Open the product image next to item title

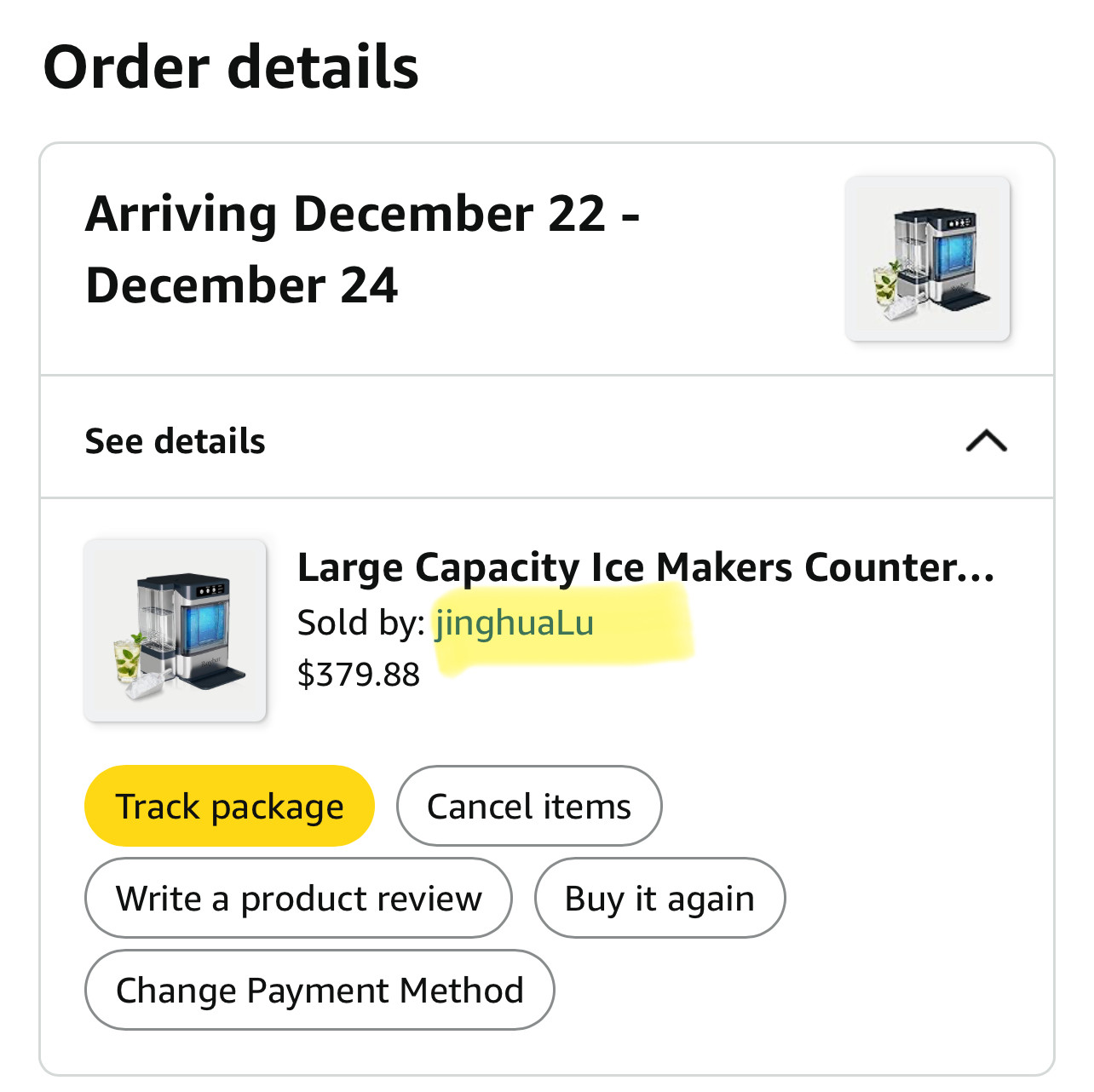175,630
